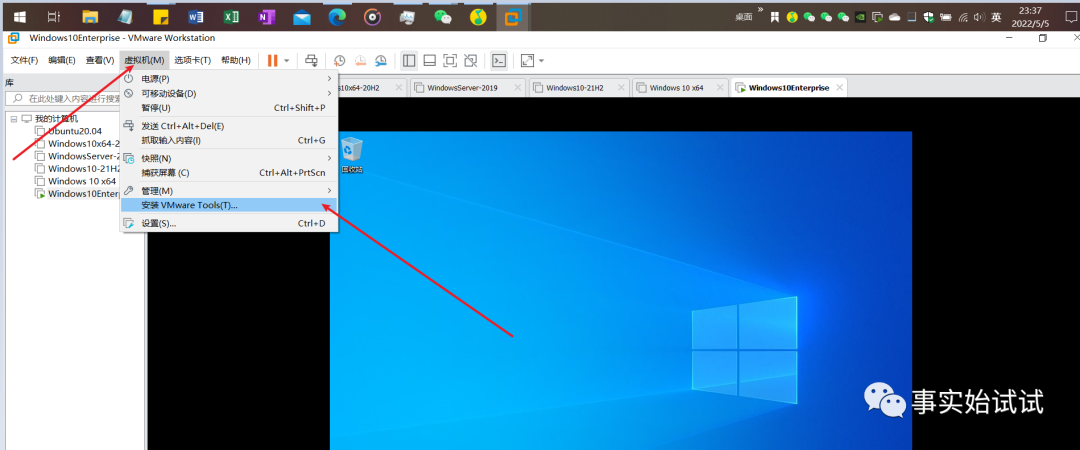This screenshot has height=450, width=1080.
Task: Expand the 管理(M) submenu
Action: tap(229, 191)
